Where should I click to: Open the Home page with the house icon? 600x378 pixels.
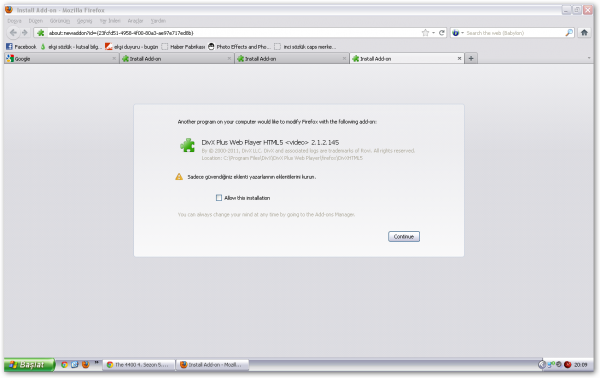click(584, 33)
